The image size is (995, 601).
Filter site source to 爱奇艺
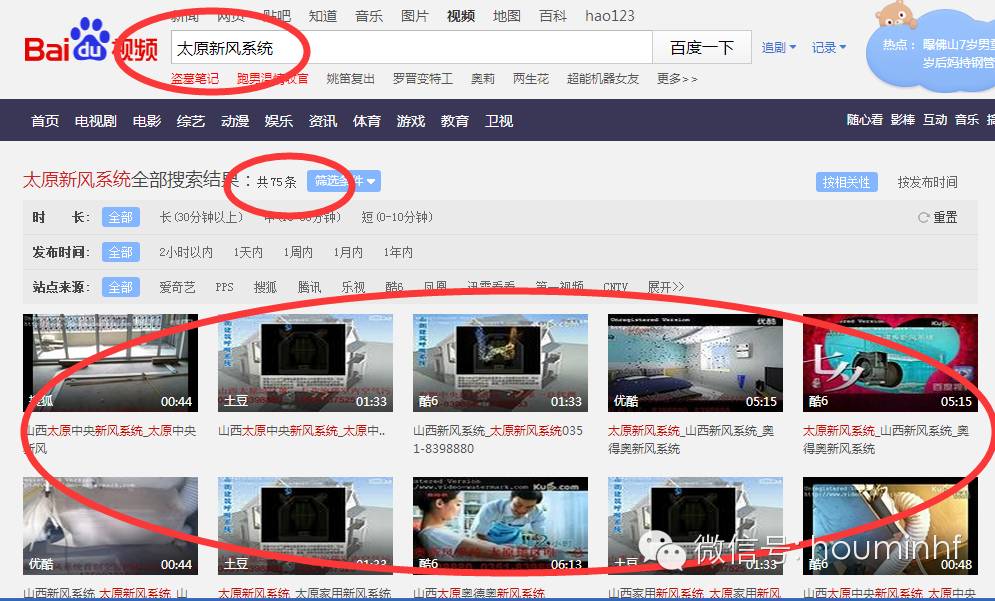click(178, 287)
